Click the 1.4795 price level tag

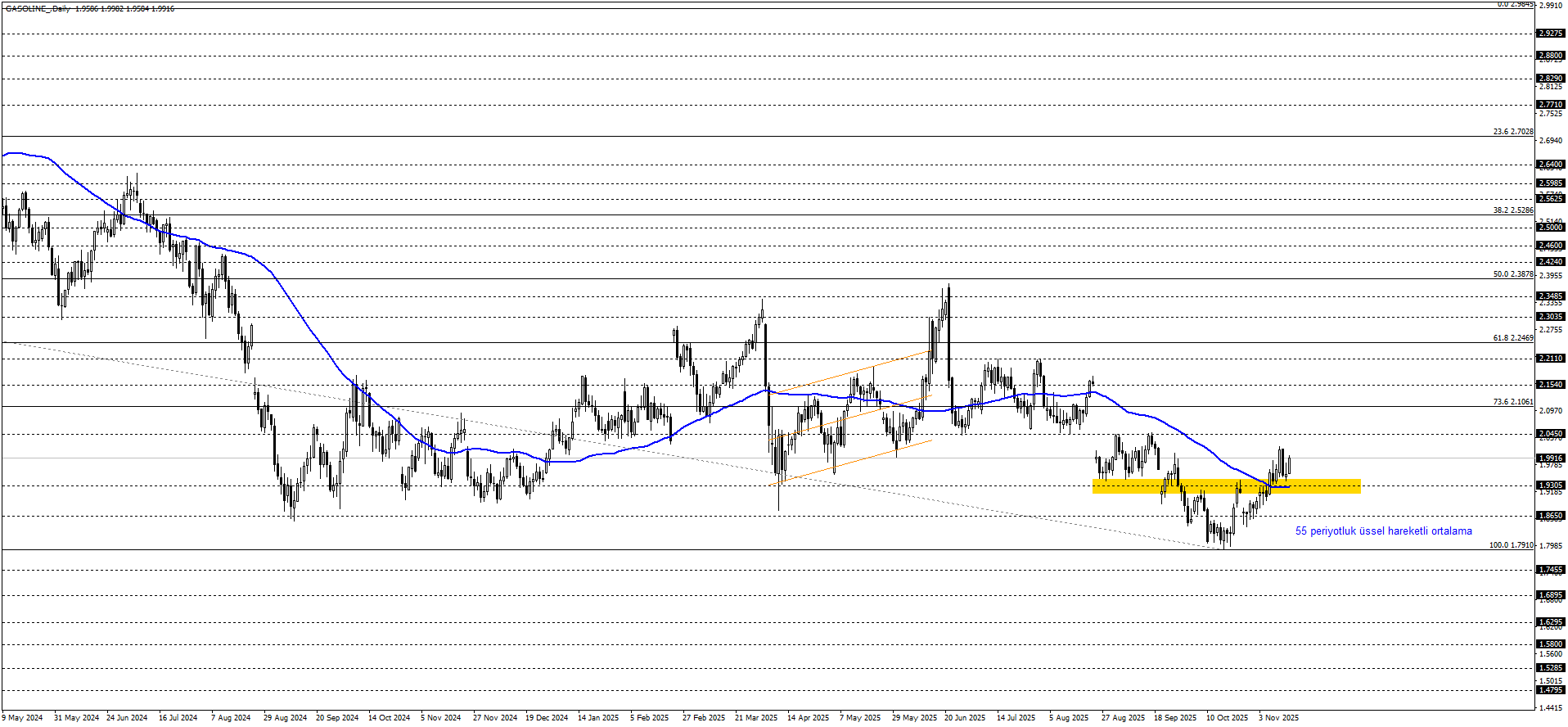[x=1551, y=690]
